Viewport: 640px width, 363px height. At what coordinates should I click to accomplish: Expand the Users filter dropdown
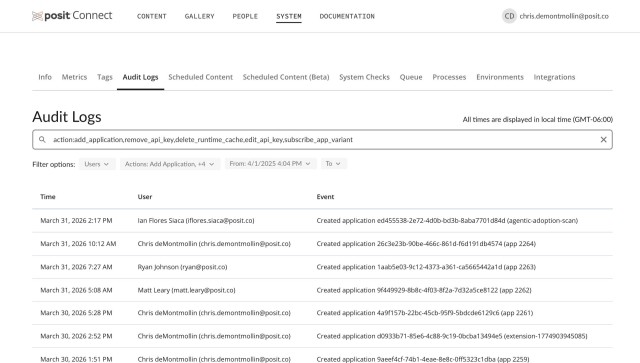click(97, 164)
